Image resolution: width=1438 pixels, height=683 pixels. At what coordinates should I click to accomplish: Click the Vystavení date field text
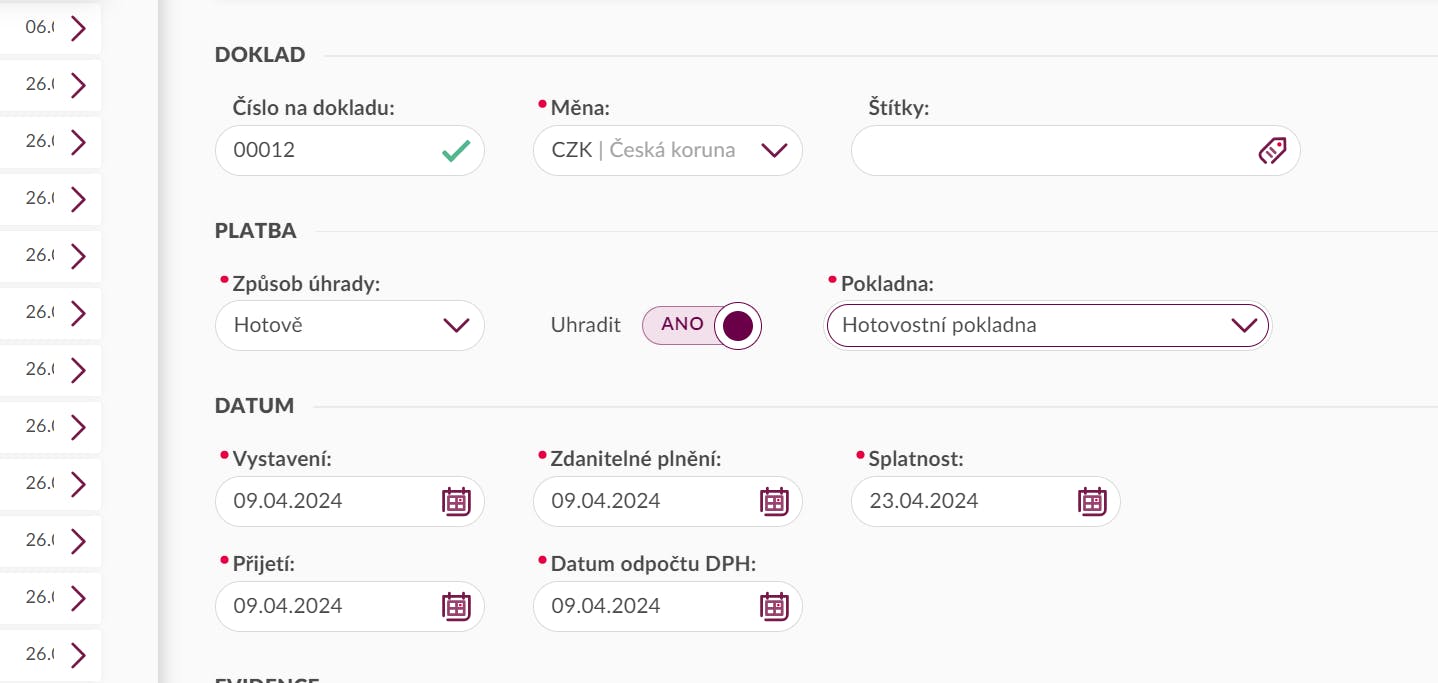288,501
